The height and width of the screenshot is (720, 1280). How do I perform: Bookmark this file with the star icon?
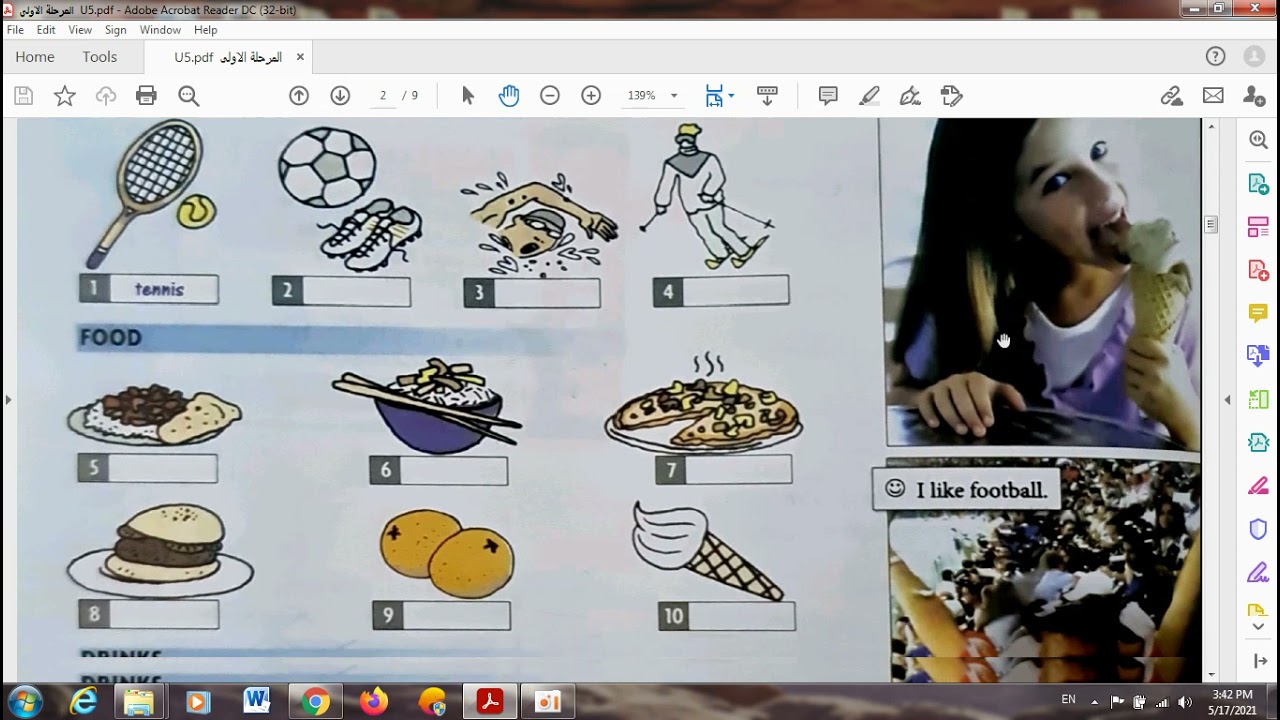click(65, 96)
